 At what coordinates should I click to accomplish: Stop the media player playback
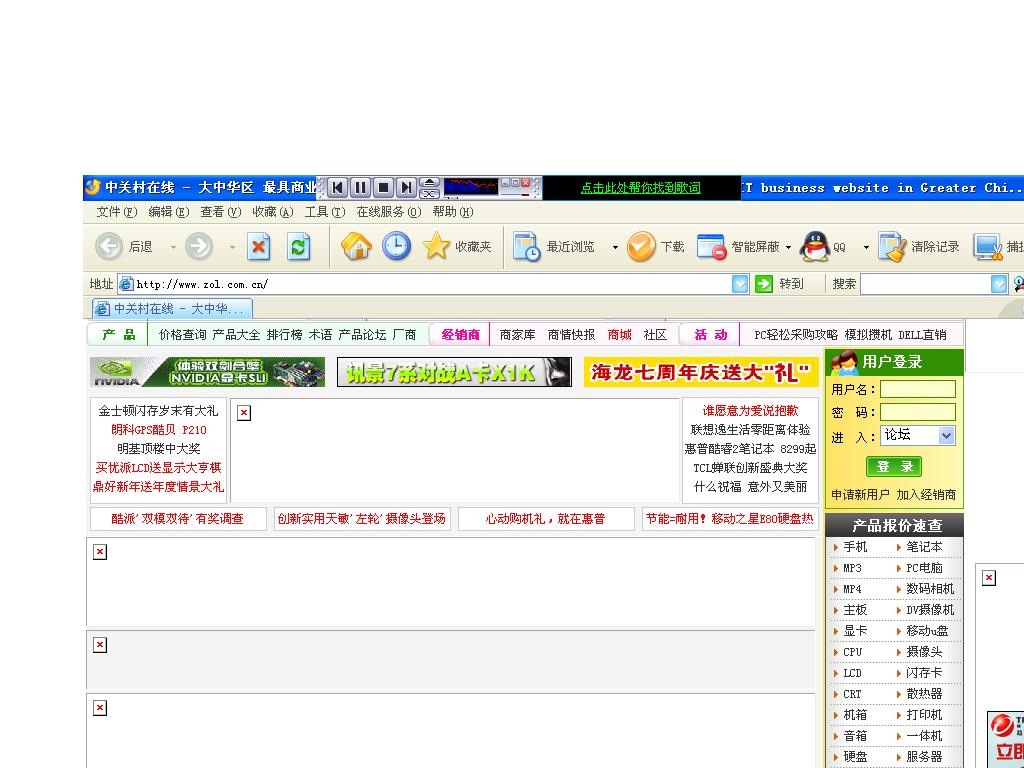(x=383, y=187)
